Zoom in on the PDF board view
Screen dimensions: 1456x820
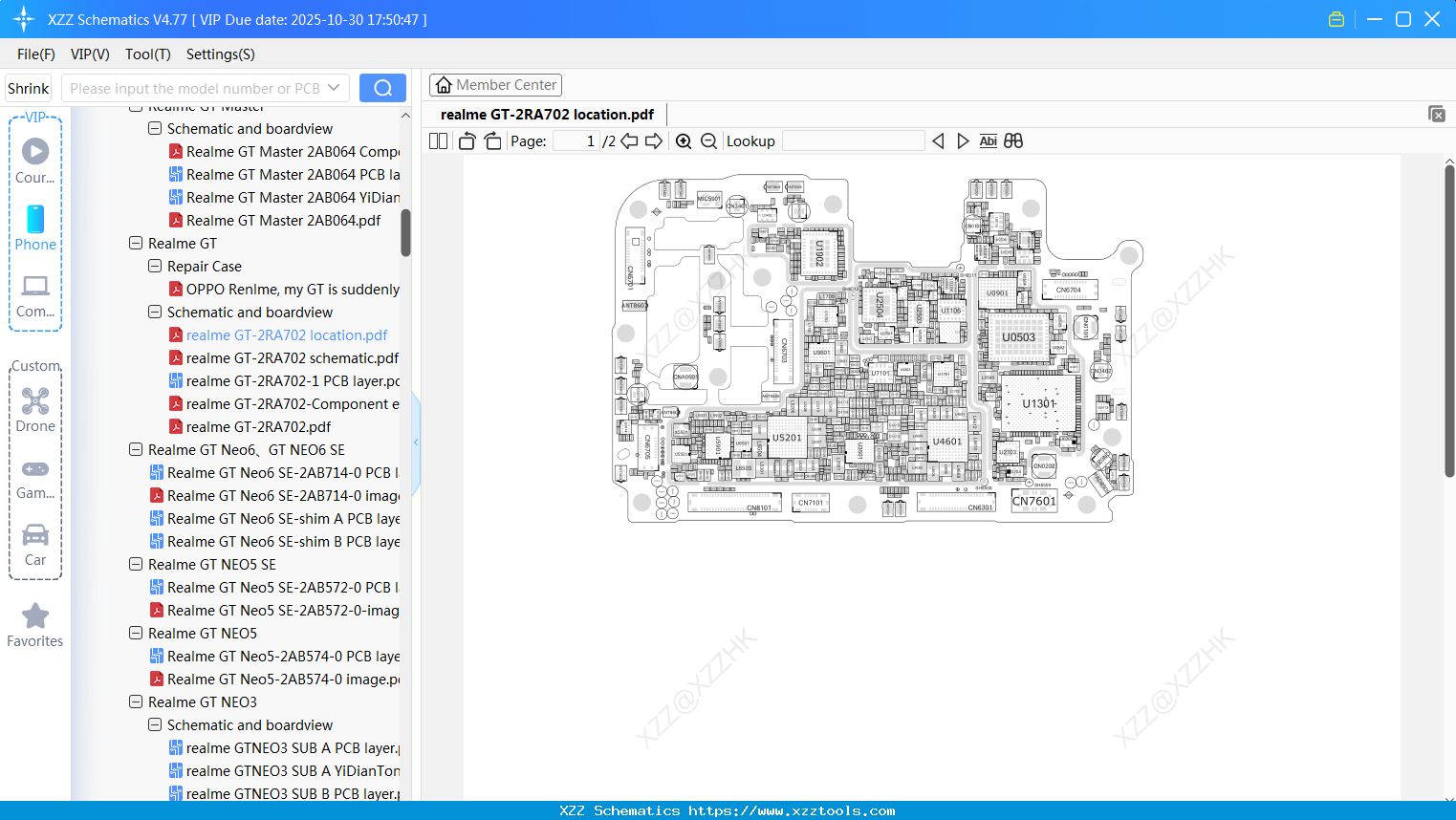point(684,140)
